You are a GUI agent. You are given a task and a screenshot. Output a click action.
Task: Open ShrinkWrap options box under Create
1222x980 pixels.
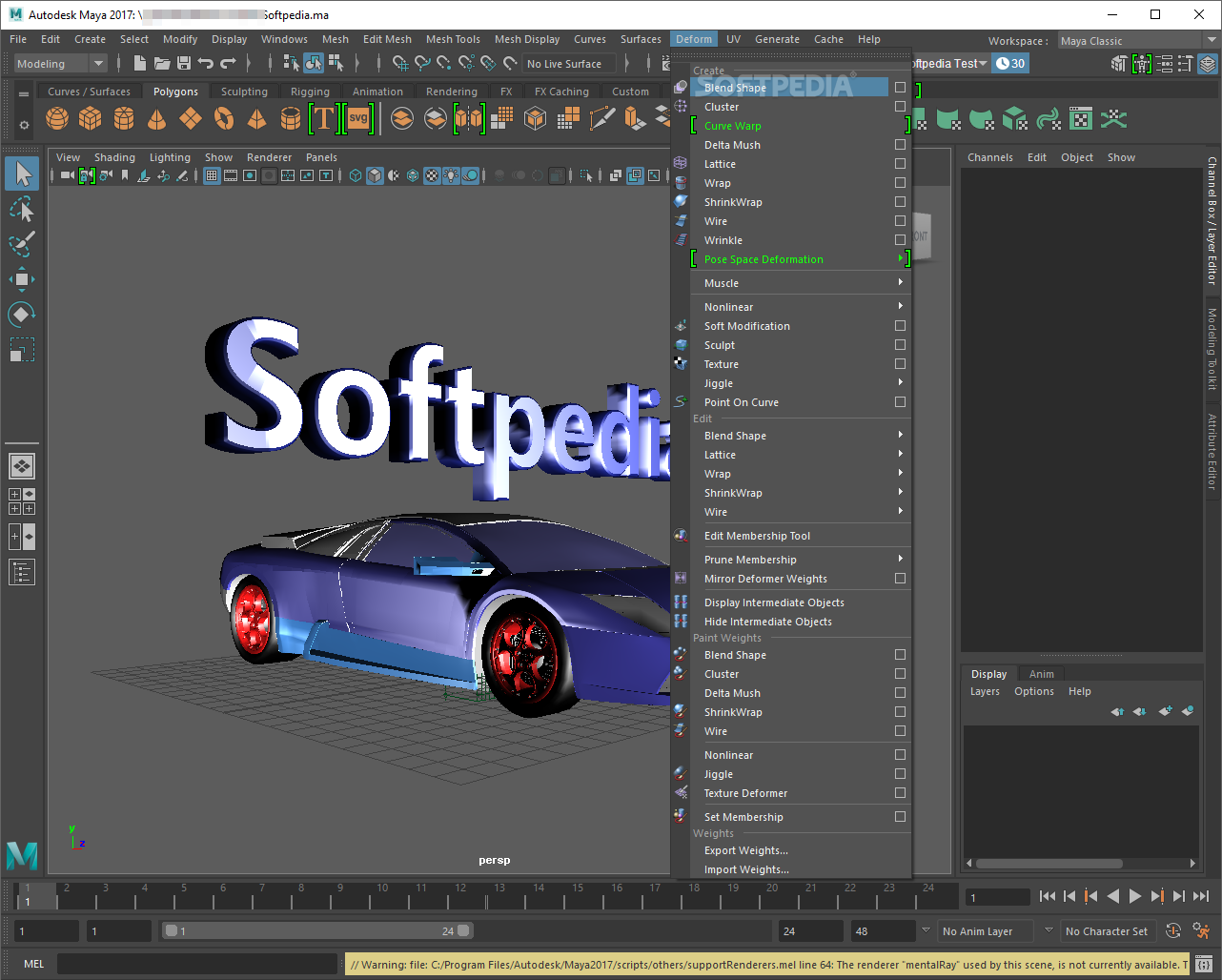(900, 202)
